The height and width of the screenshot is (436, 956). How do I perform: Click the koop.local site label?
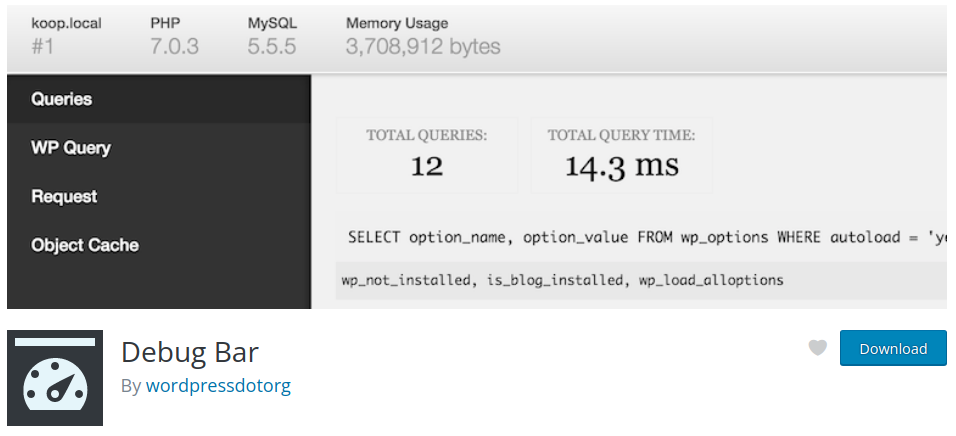point(66,24)
